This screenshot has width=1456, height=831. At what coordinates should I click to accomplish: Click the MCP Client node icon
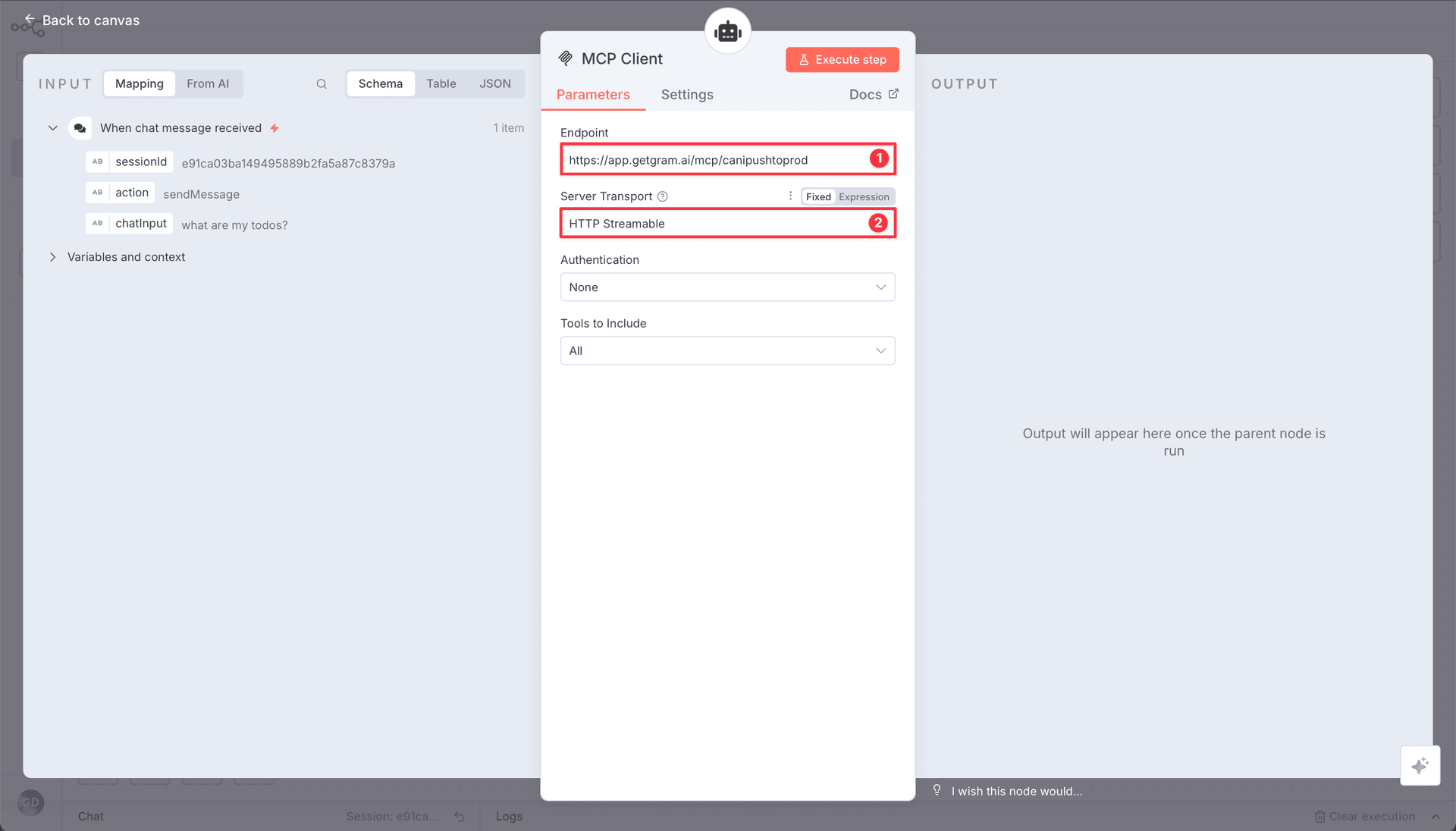point(565,58)
